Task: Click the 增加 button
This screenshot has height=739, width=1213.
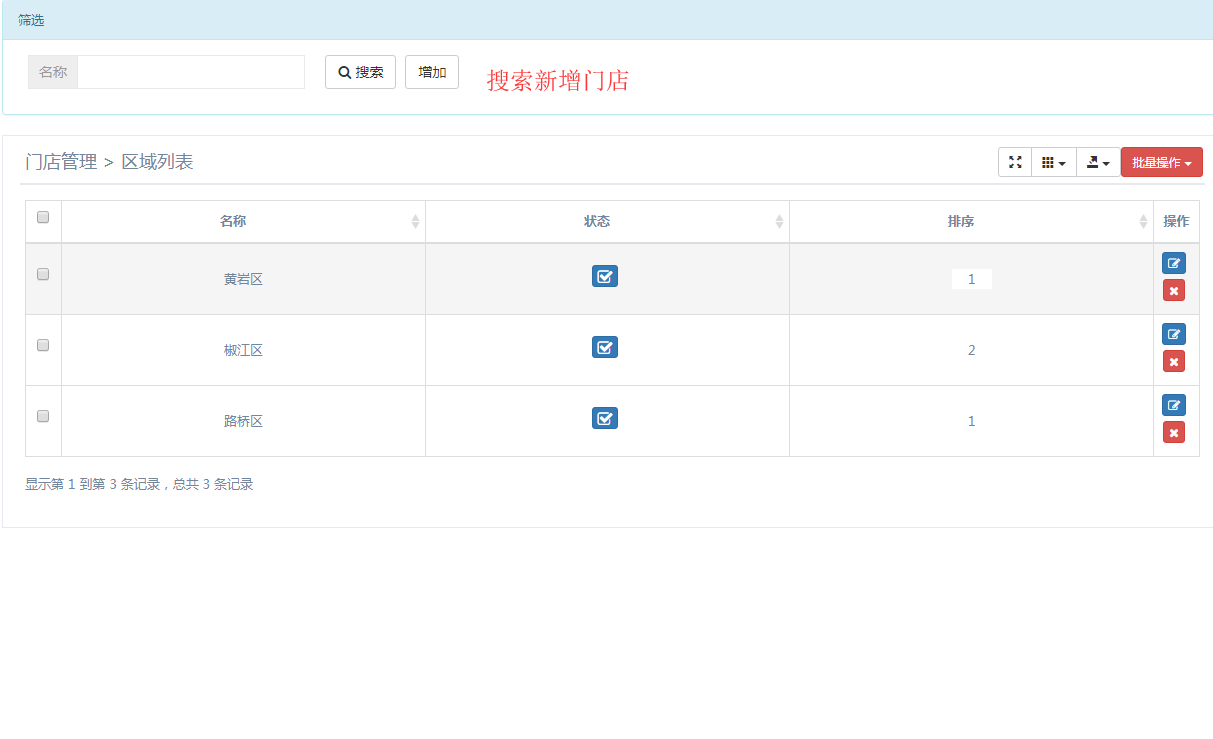Action: (x=432, y=72)
